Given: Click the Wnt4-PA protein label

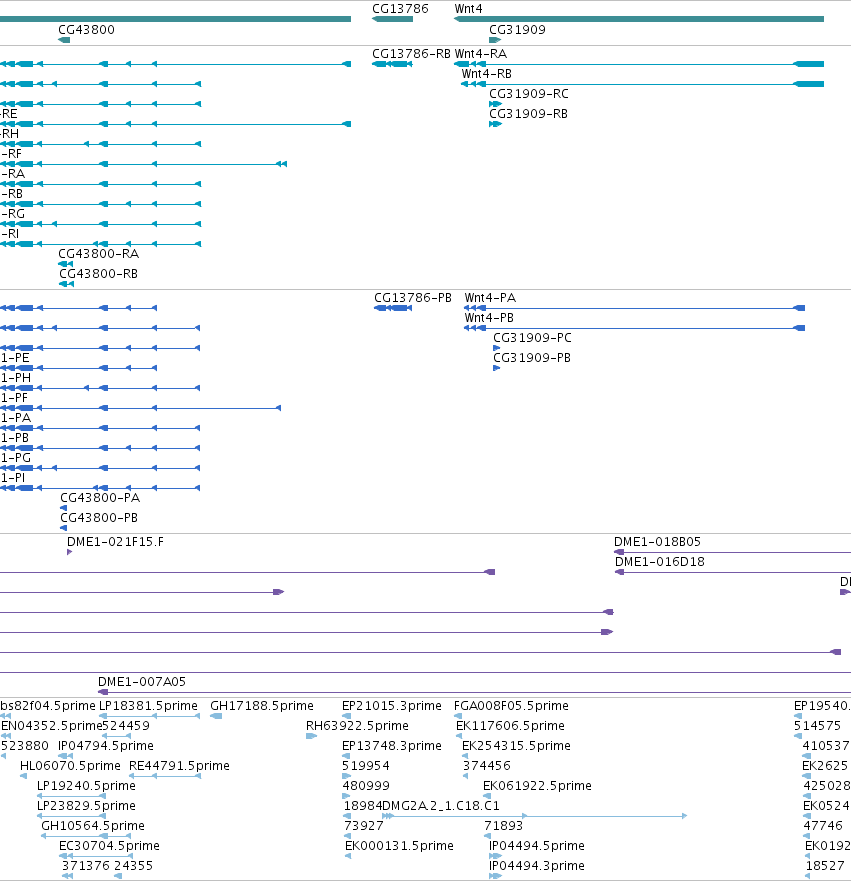Looking at the screenshot, I should 490,298.
